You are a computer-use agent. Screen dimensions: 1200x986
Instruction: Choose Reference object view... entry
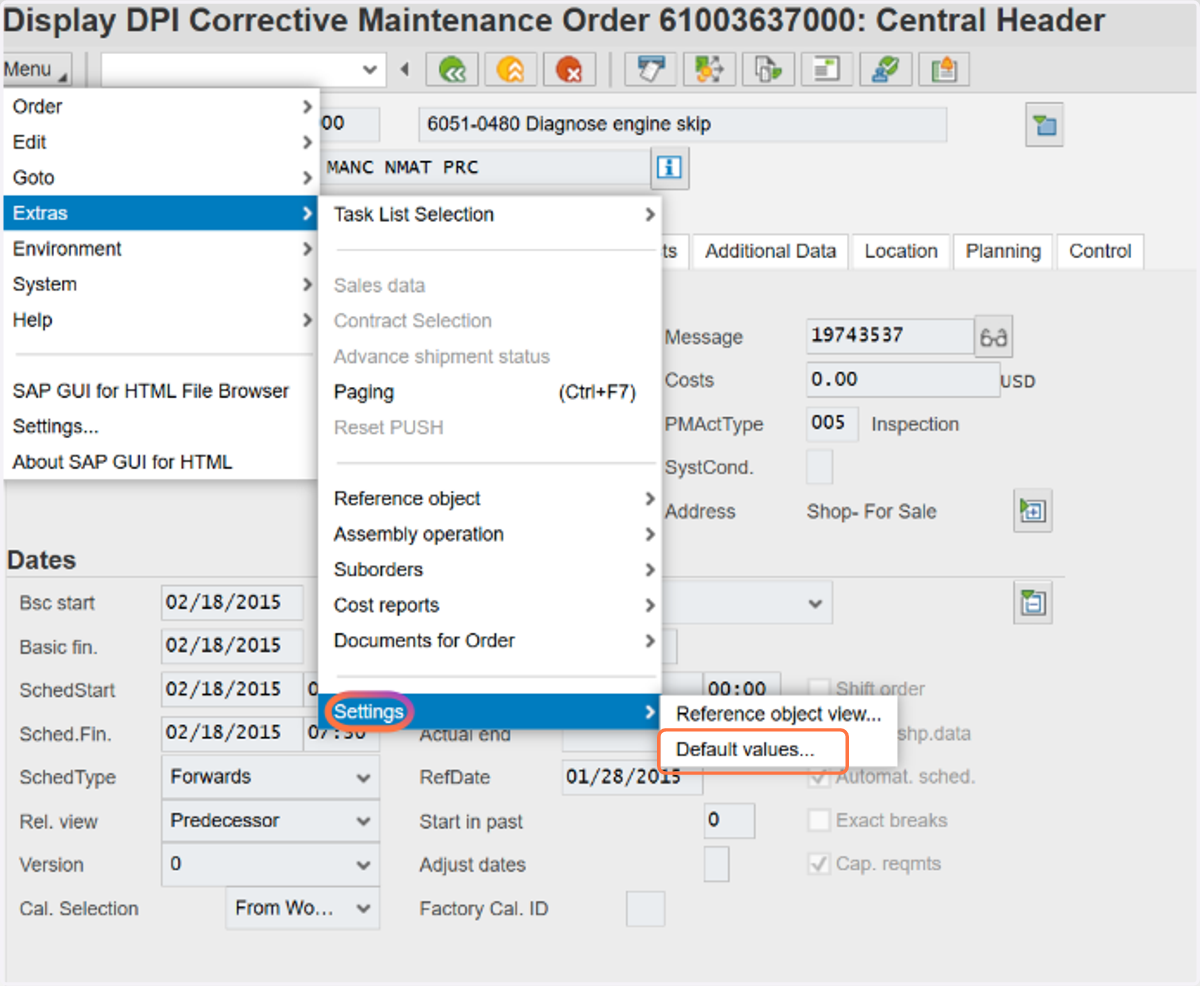click(x=779, y=714)
